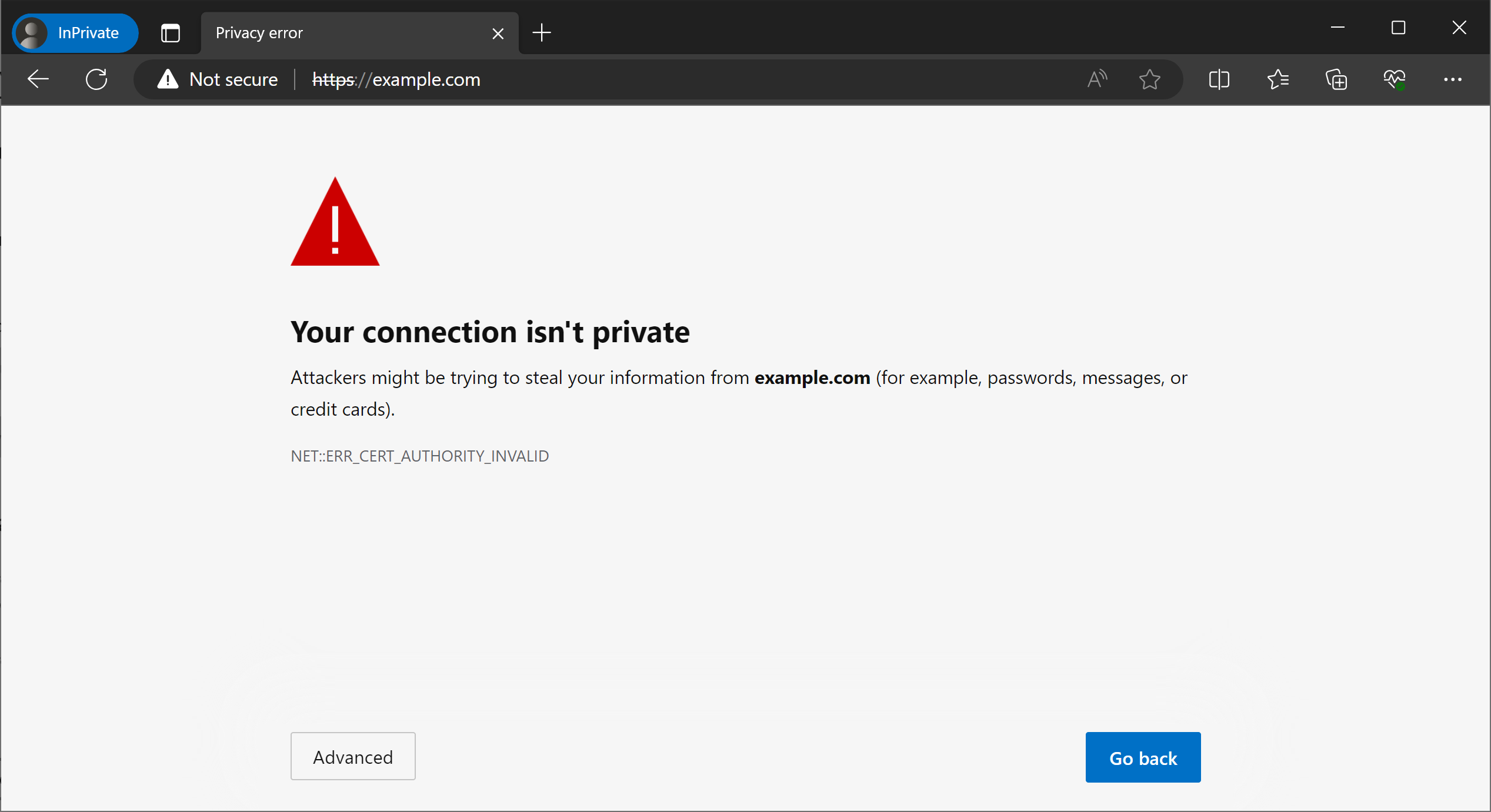This screenshot has width=1491, height=812.
Task: Click the 'Not secure' warning icon
Action: point(167,80)
